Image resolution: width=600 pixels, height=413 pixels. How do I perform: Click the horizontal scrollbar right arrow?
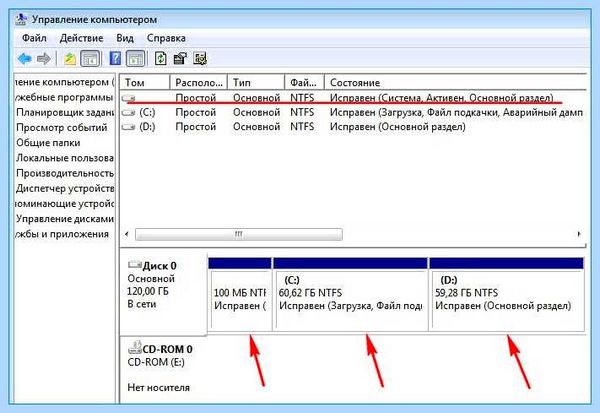coord(579,234)
